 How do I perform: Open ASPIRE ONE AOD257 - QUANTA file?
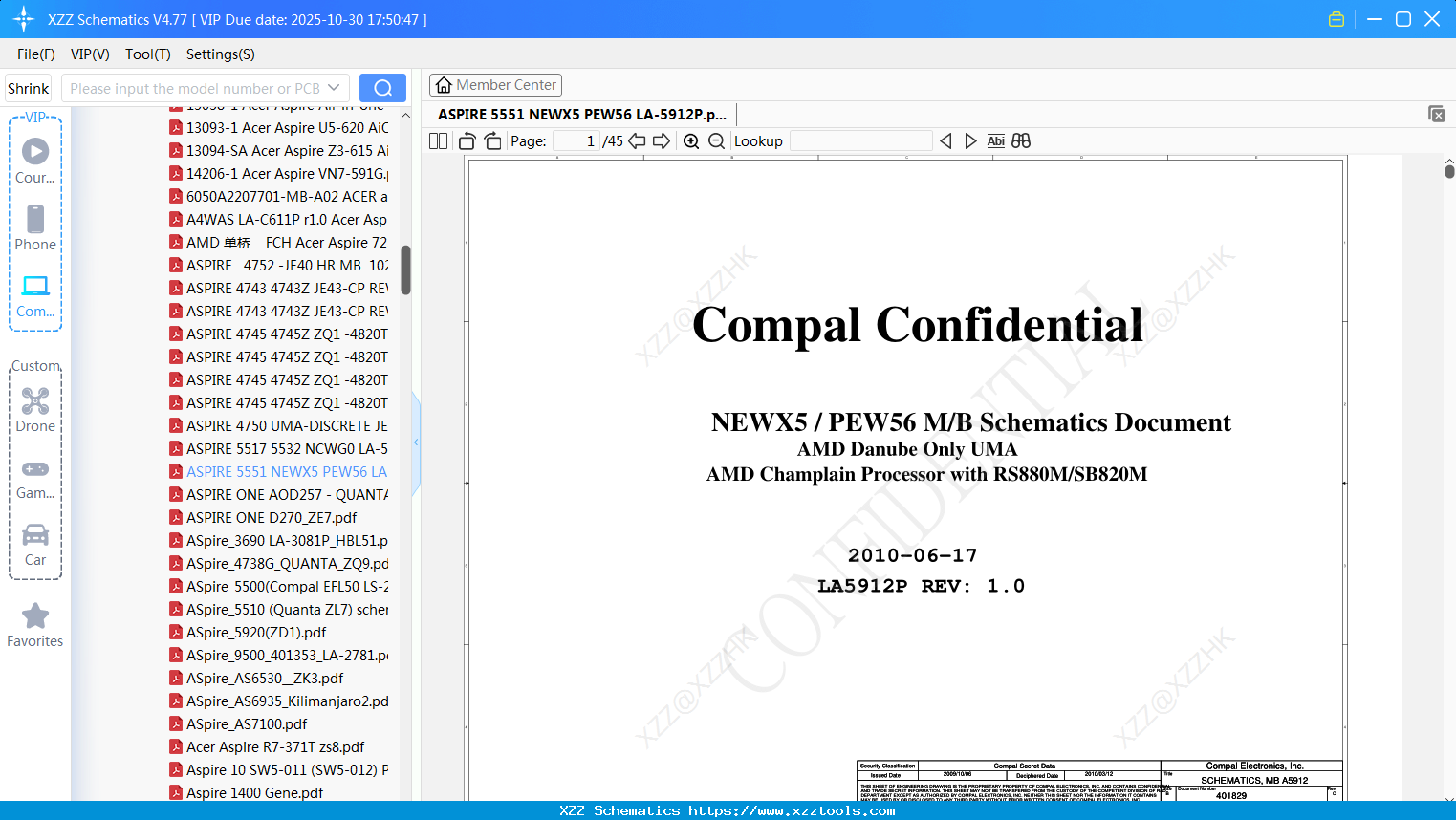click(x=287, y=494)
